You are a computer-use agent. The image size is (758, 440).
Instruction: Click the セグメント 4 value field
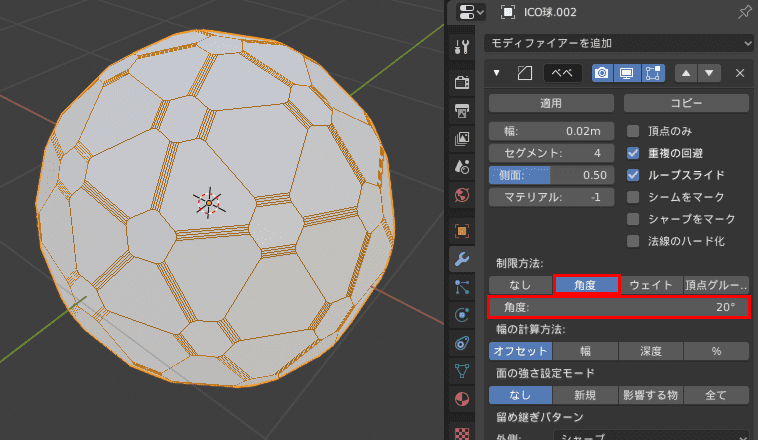[551, 153]
